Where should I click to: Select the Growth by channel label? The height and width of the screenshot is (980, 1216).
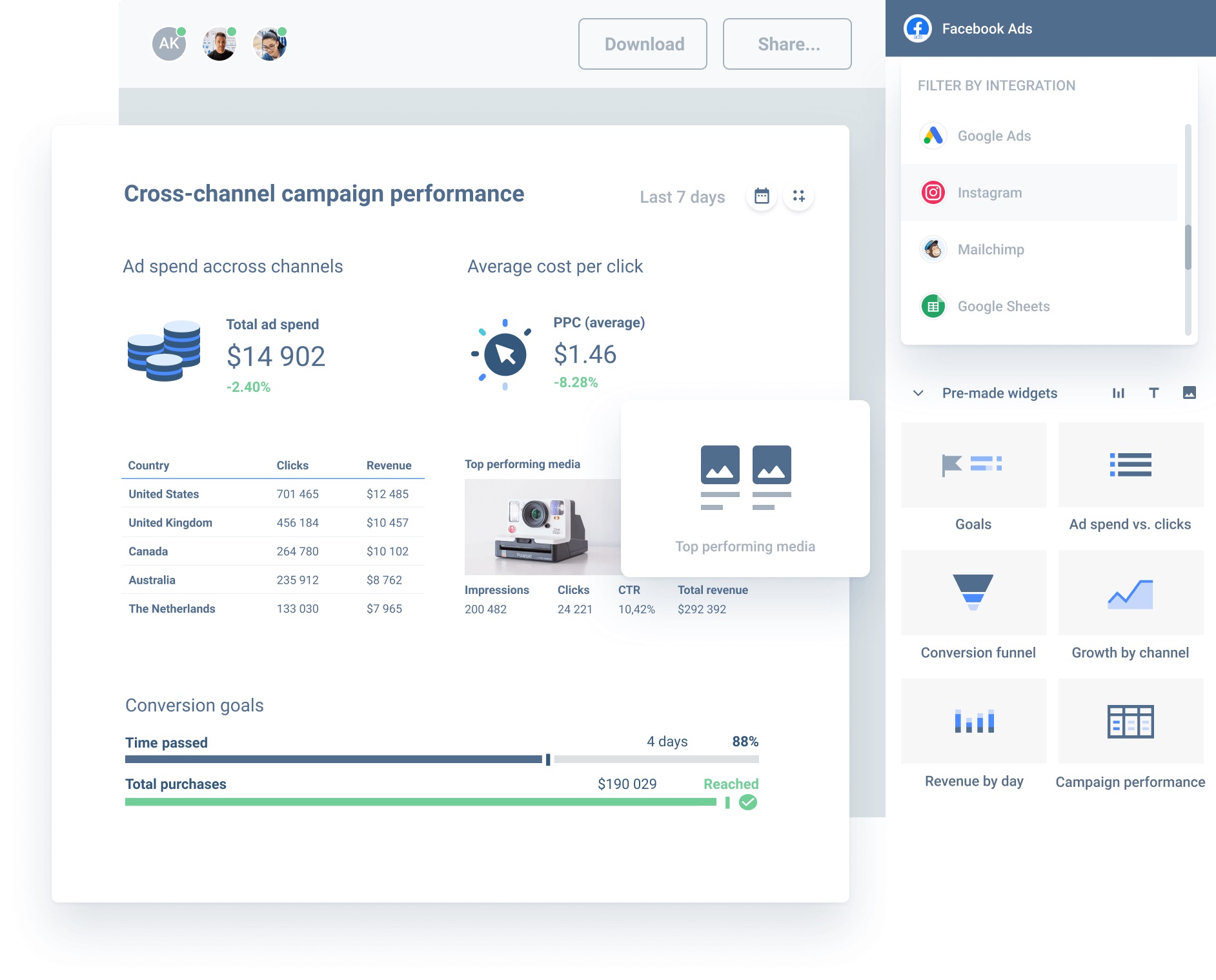(1130, 653)
